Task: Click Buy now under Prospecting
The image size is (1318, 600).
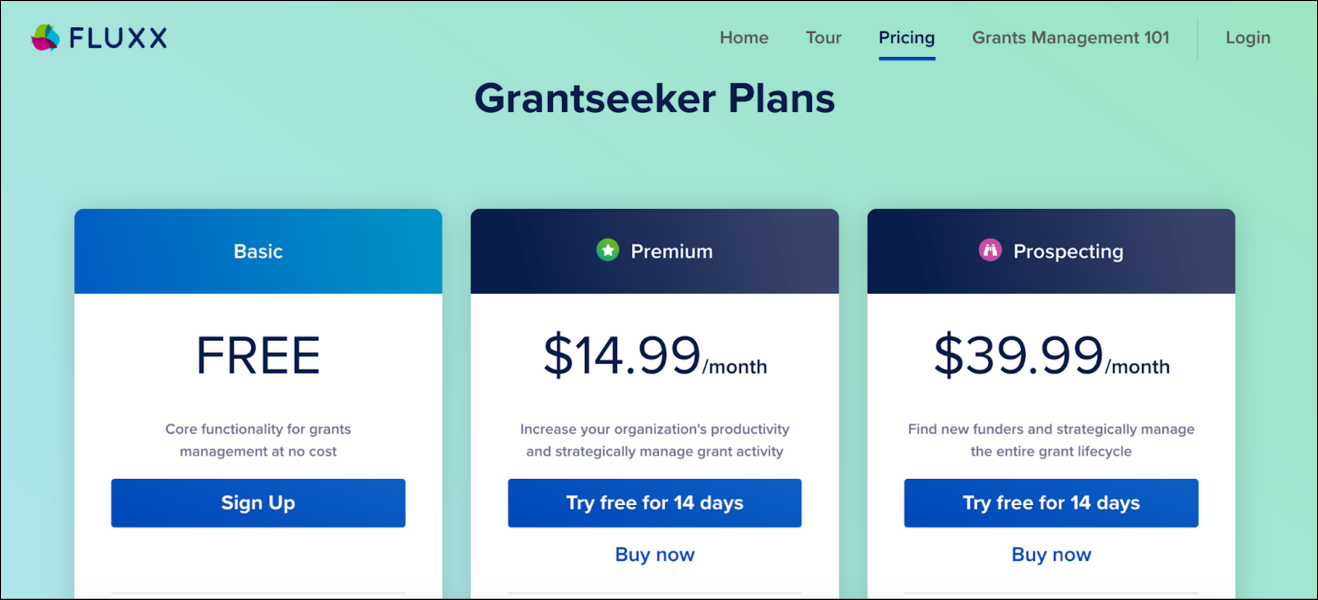Action: (1051, 554)
